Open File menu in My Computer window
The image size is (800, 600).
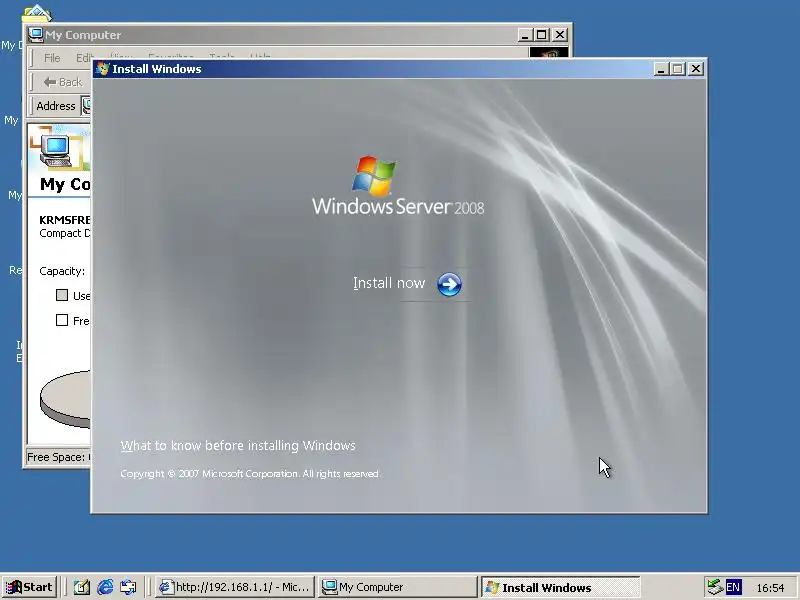point(52,58)
